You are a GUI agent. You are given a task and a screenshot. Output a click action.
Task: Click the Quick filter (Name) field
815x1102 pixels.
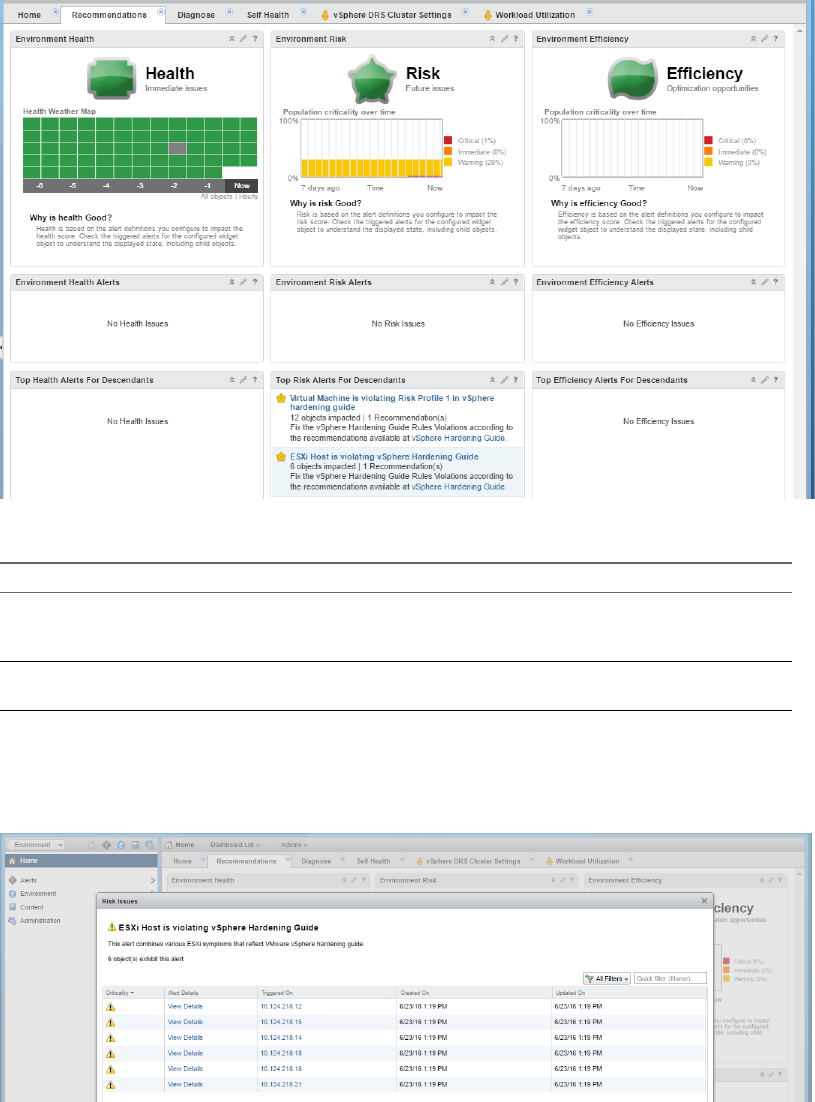pos(670,978)
